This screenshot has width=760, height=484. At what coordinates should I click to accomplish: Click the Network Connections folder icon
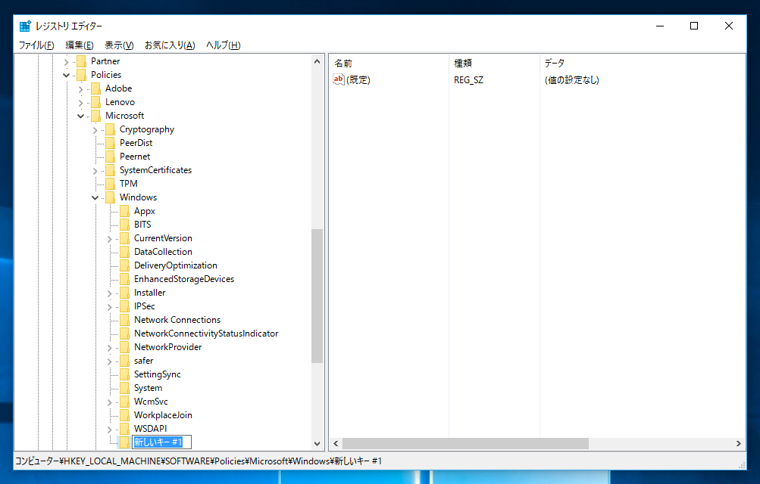[125, 320]
